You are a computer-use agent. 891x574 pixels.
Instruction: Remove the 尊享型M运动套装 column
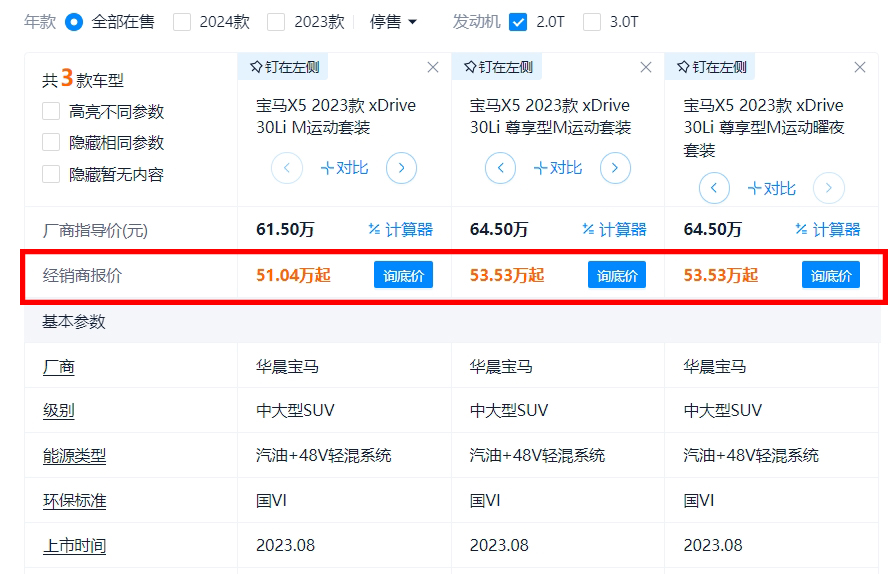pos(646,68)
